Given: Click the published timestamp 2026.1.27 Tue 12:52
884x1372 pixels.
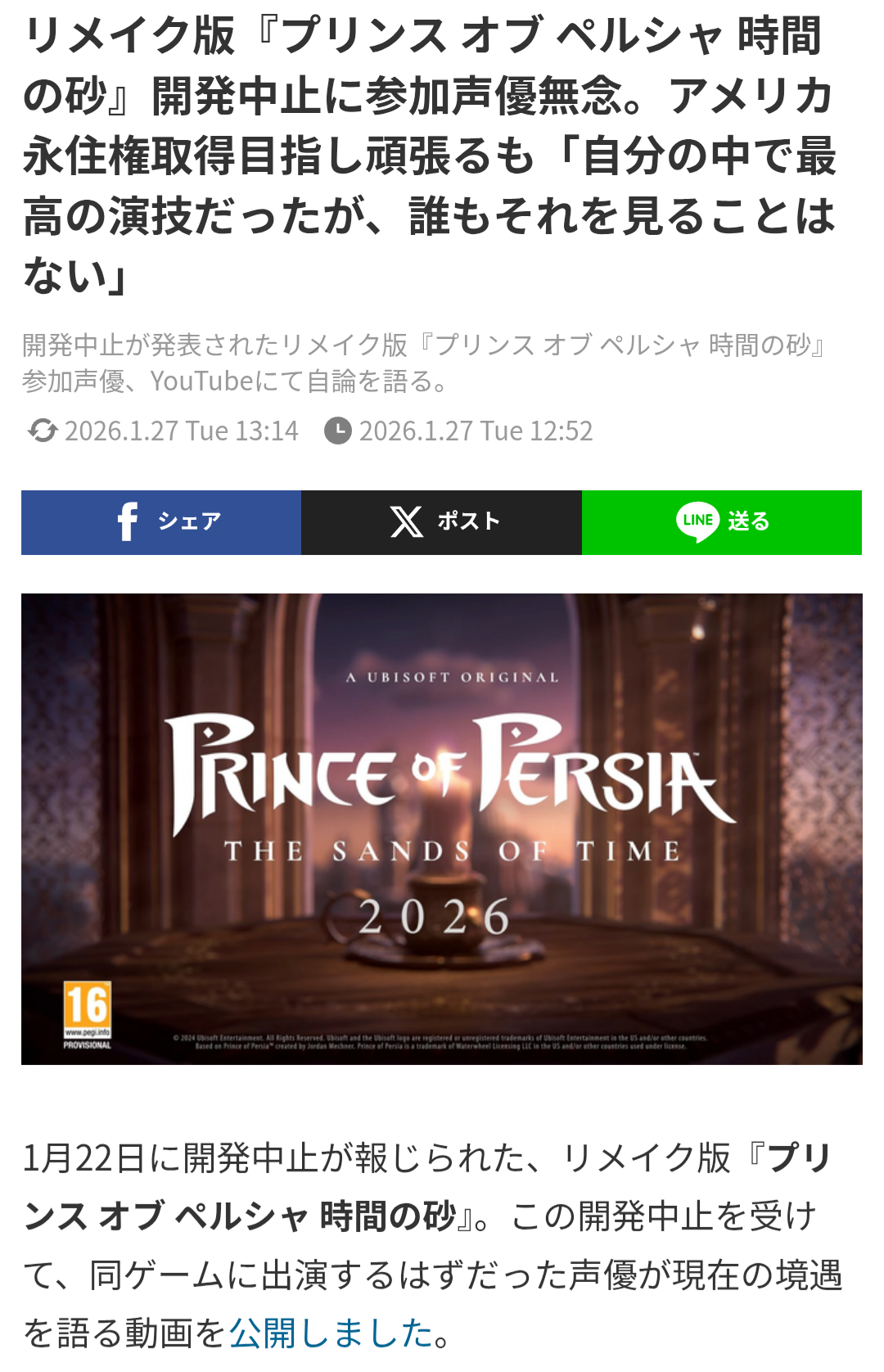Looking at the screenshot, I should [476, 431].
